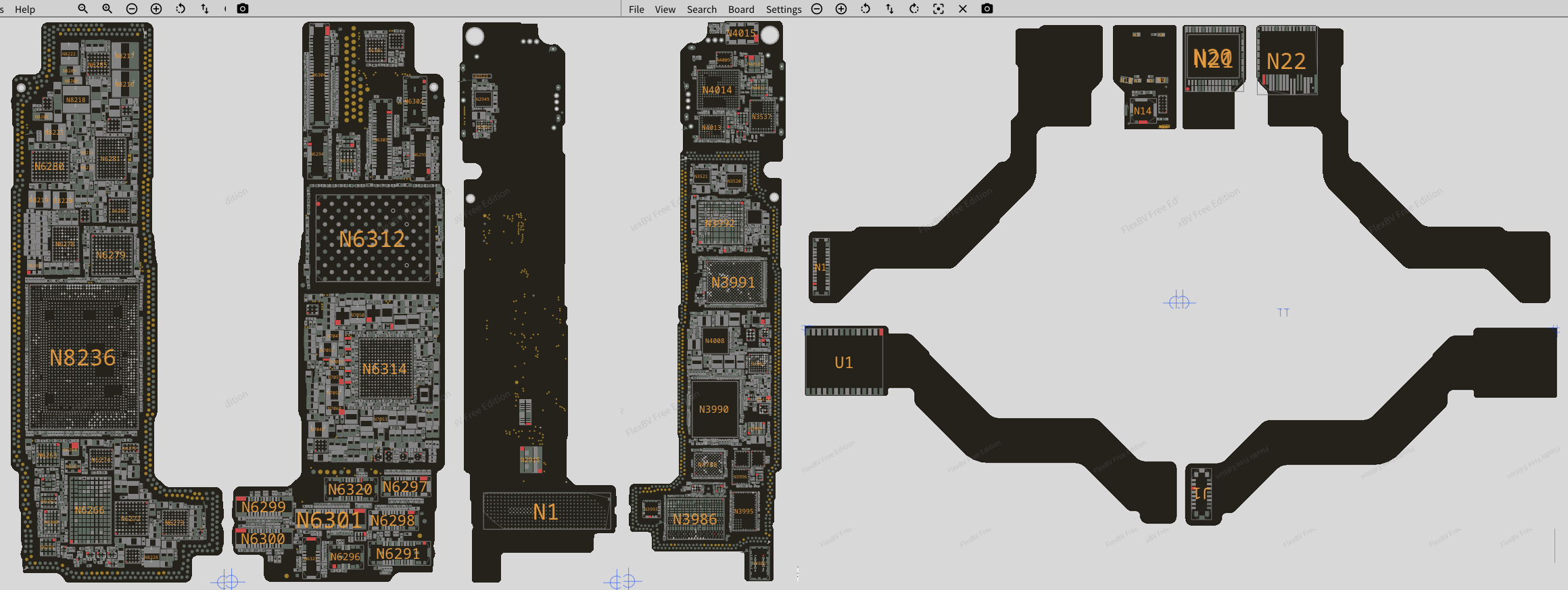Flip the board using the arrows icon after Settings
This screenshot has width=1568, height=590.
(890, 9)
